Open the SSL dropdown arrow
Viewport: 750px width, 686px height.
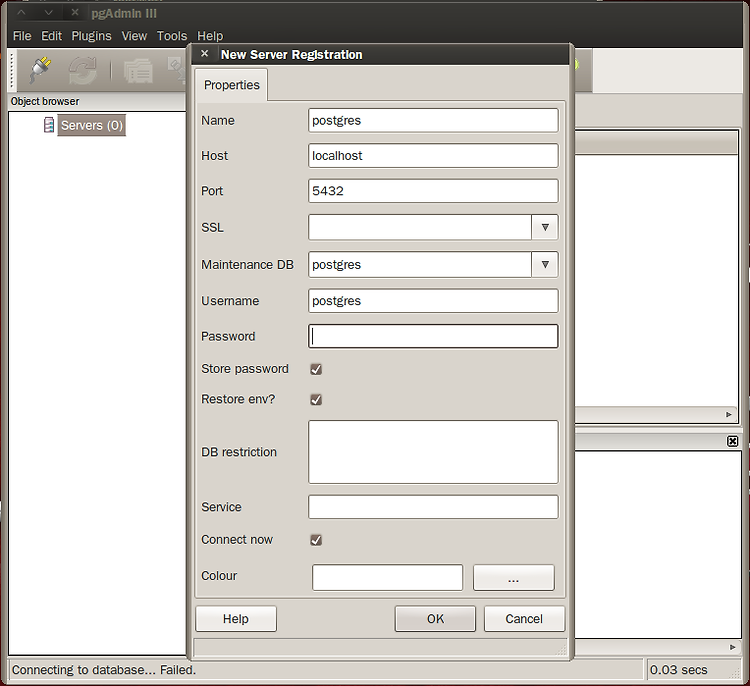pyautogui.click(x=545, y=227)
